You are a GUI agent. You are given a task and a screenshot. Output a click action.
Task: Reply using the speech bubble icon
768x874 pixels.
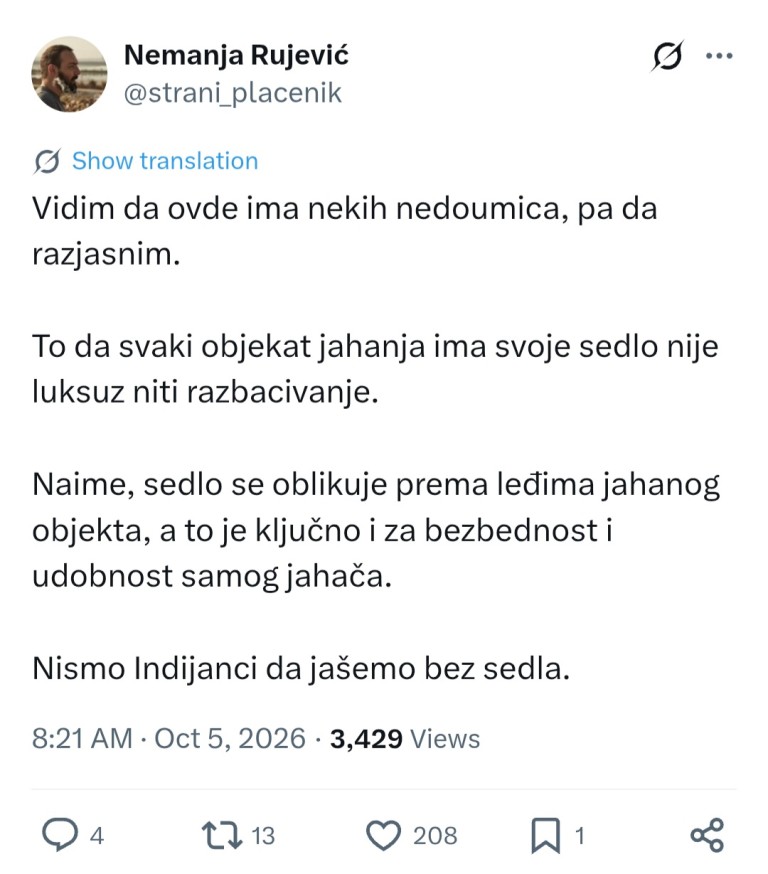[x=60, y=834]
